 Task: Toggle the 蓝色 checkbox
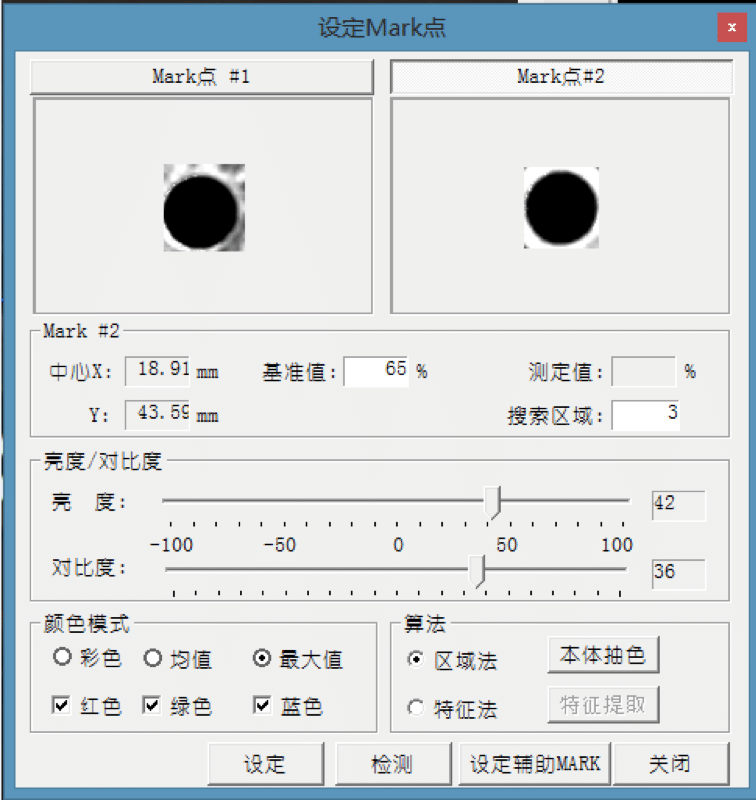pos(263,706)
